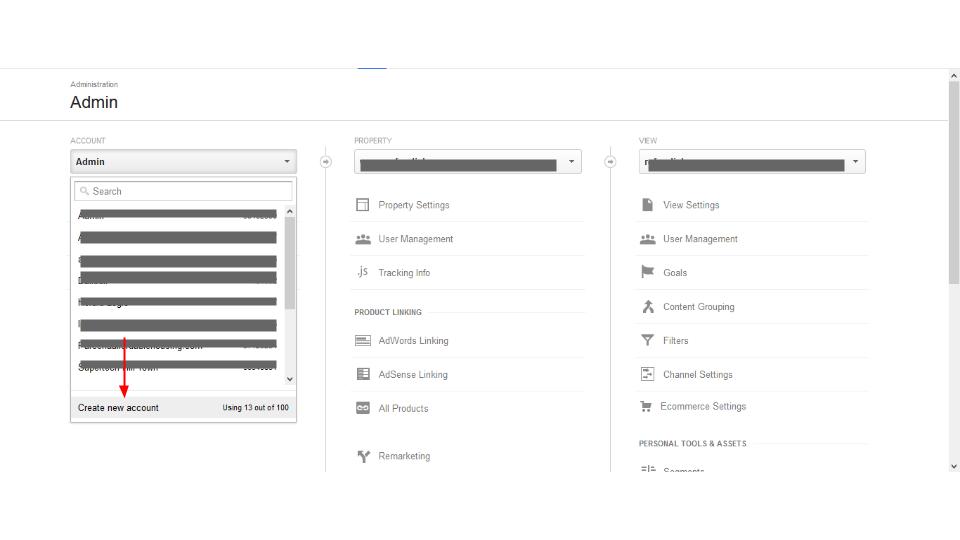Screen dimensions: 960x540
Task: Click the AdWords Linking icon
Action: point(363,340)
